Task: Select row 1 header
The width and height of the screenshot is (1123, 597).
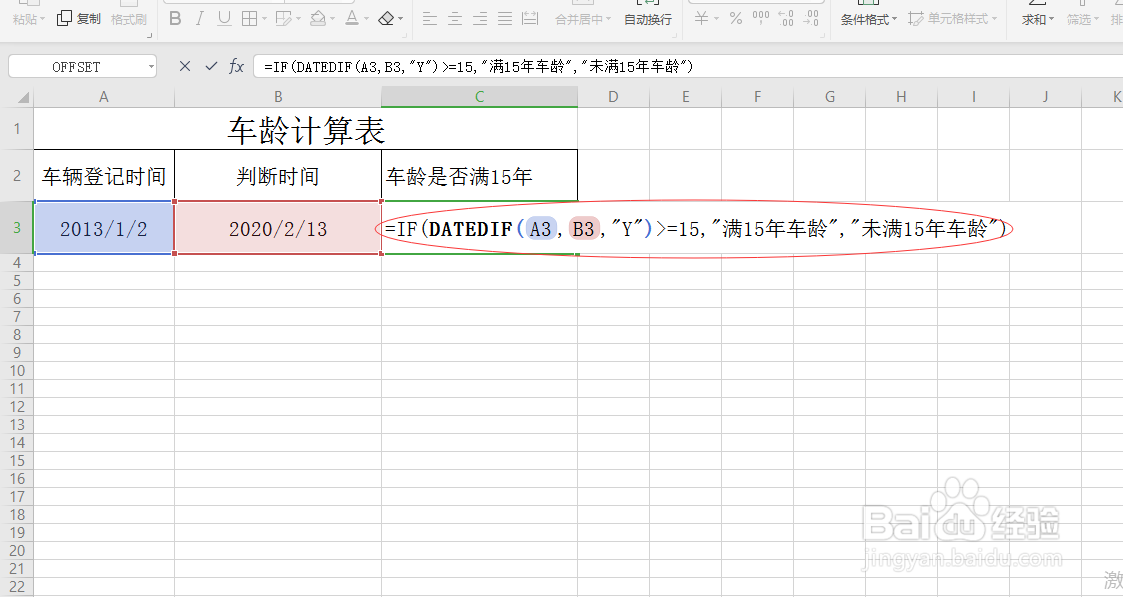Action: (x=16, y=129)
